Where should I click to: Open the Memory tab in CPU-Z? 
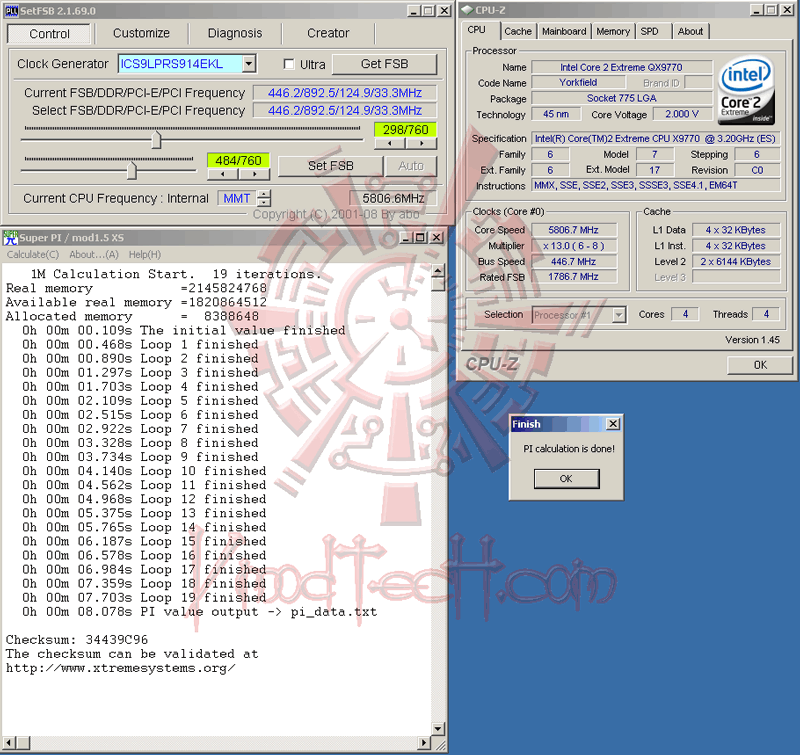(x=613, y=32)
